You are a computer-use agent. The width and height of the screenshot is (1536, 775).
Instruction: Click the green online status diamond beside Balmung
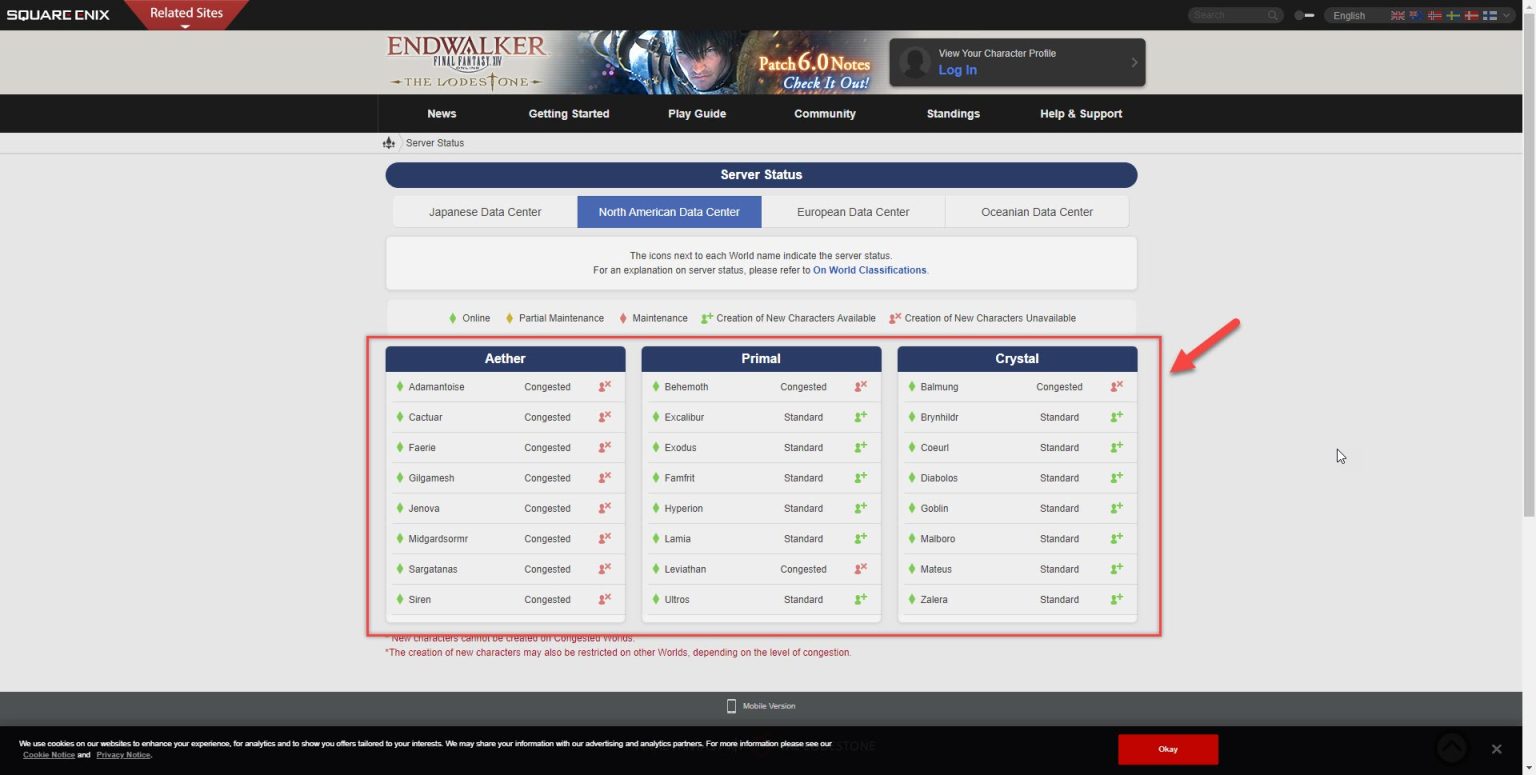pos(911,386)
